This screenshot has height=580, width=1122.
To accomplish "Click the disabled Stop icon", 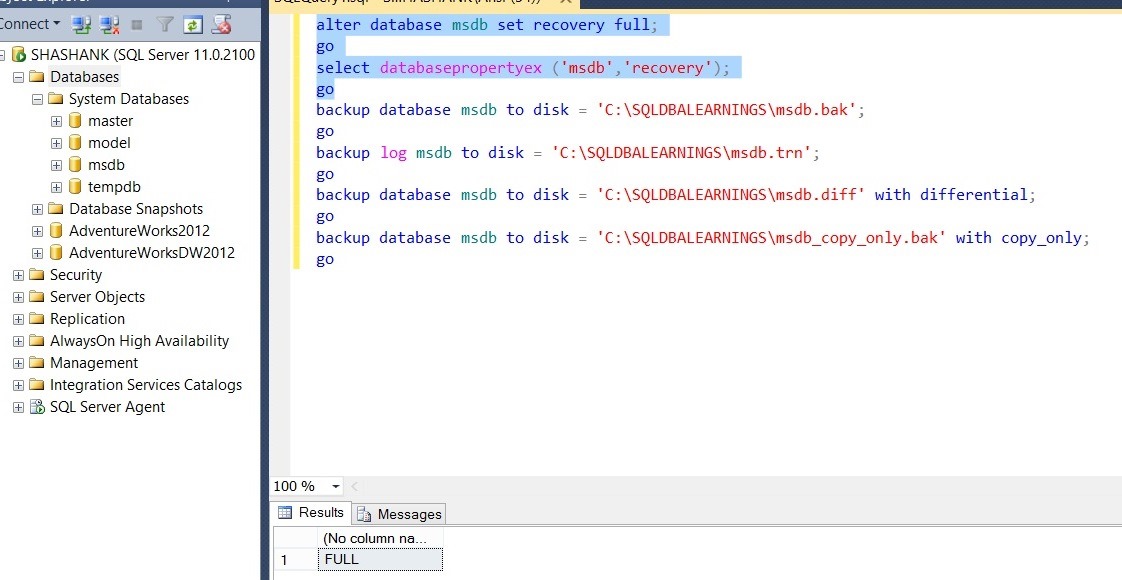I will click(x=137, y=25).
